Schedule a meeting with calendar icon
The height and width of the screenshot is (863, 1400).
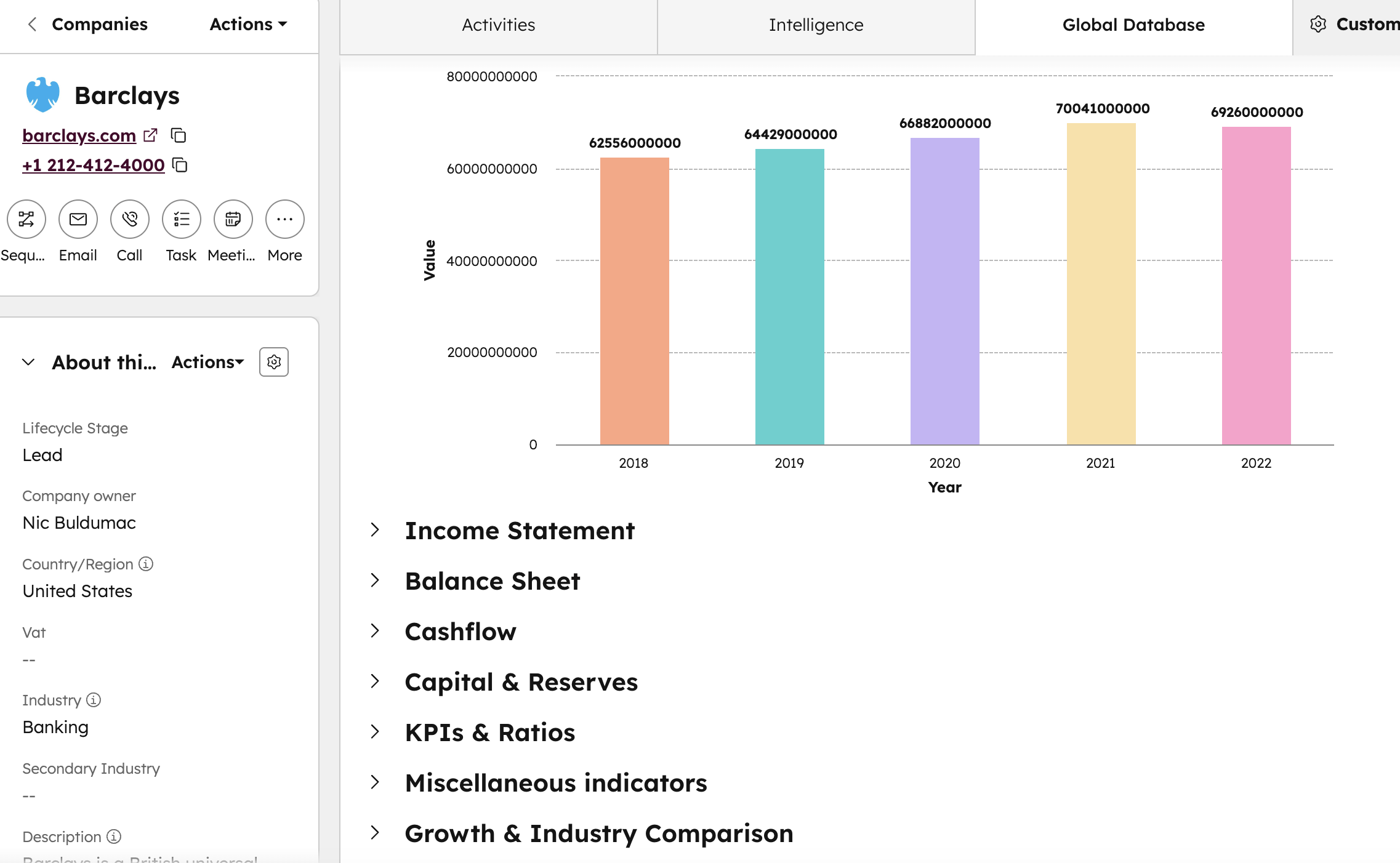point(233,219)
